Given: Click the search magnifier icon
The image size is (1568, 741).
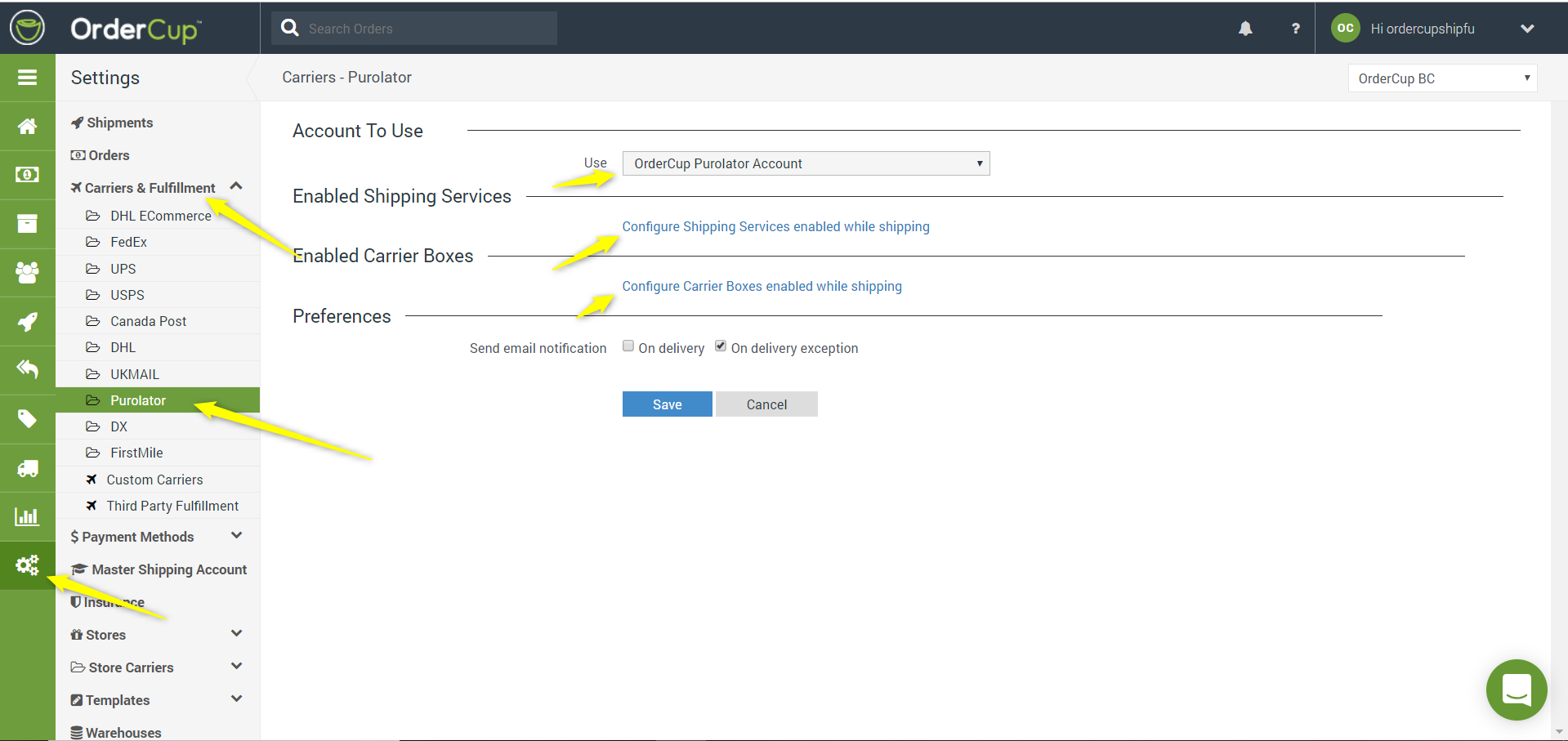Looking at the screenshot, I should [x=290, y=28].
